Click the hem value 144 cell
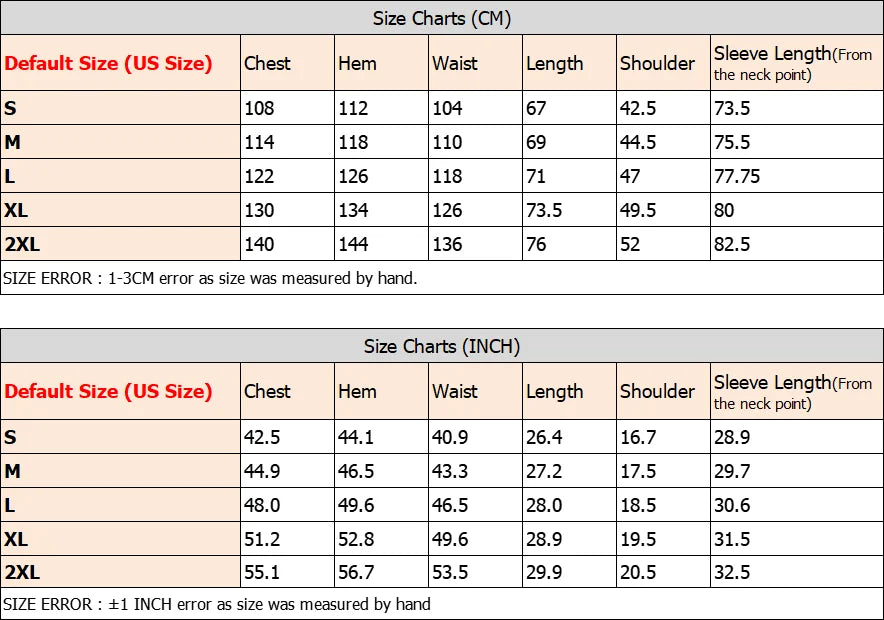 [382, 243]
